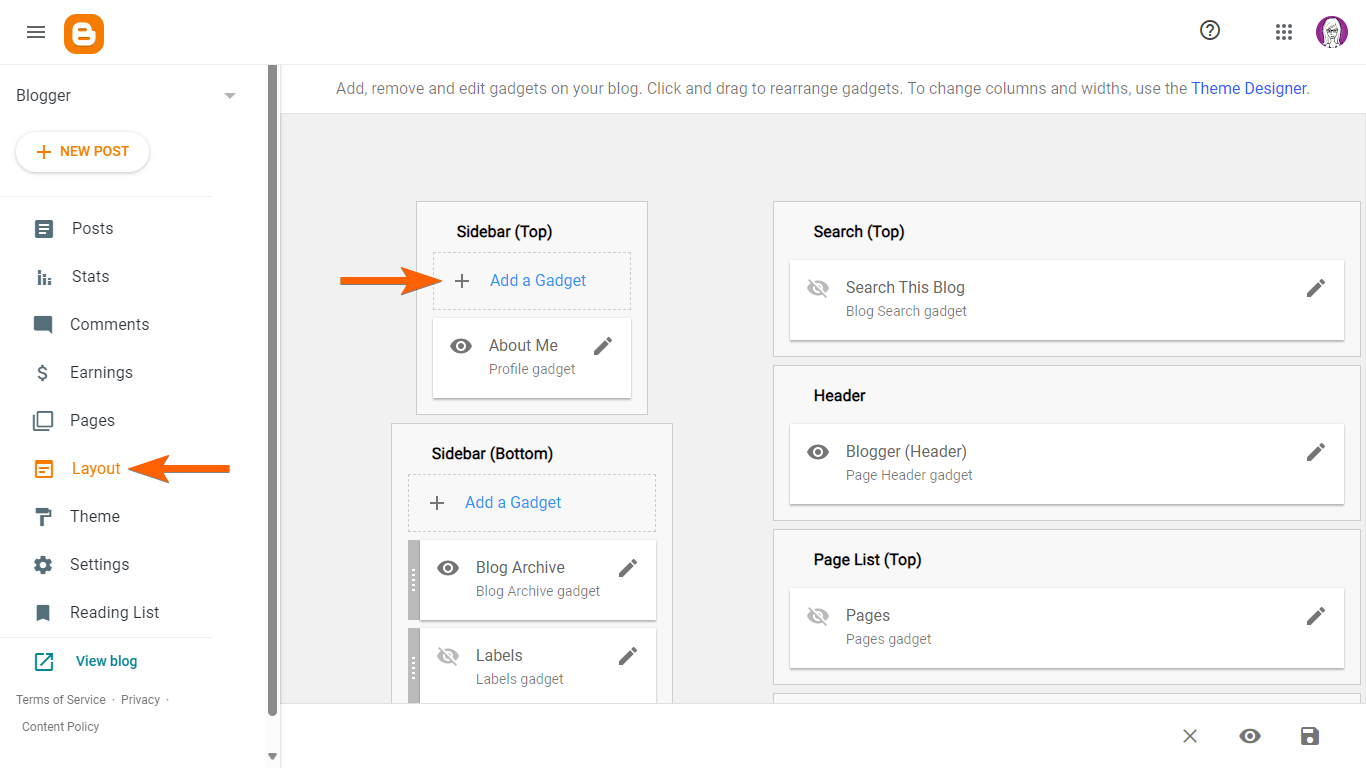Grab the Blog Archive drag handle

point(414,580)
